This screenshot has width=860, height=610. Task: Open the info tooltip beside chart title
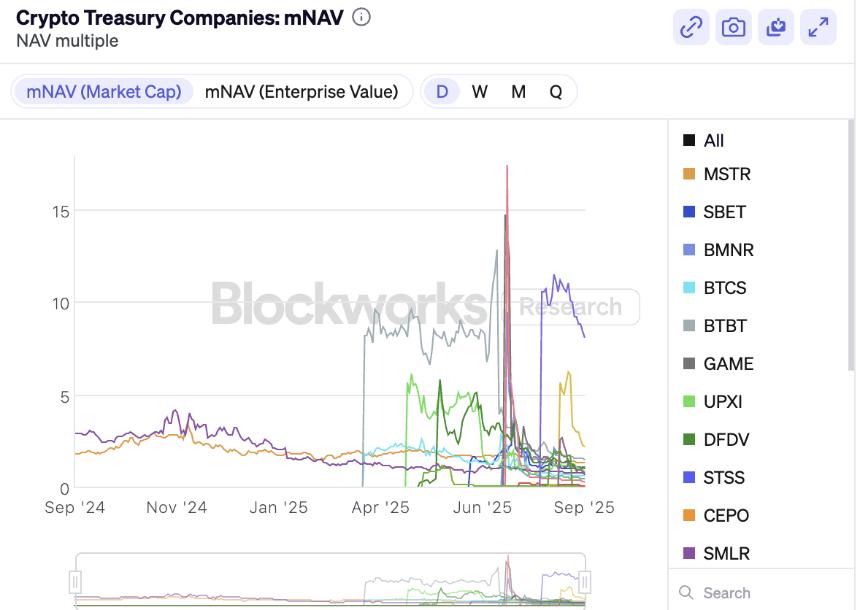pos(362,17)
